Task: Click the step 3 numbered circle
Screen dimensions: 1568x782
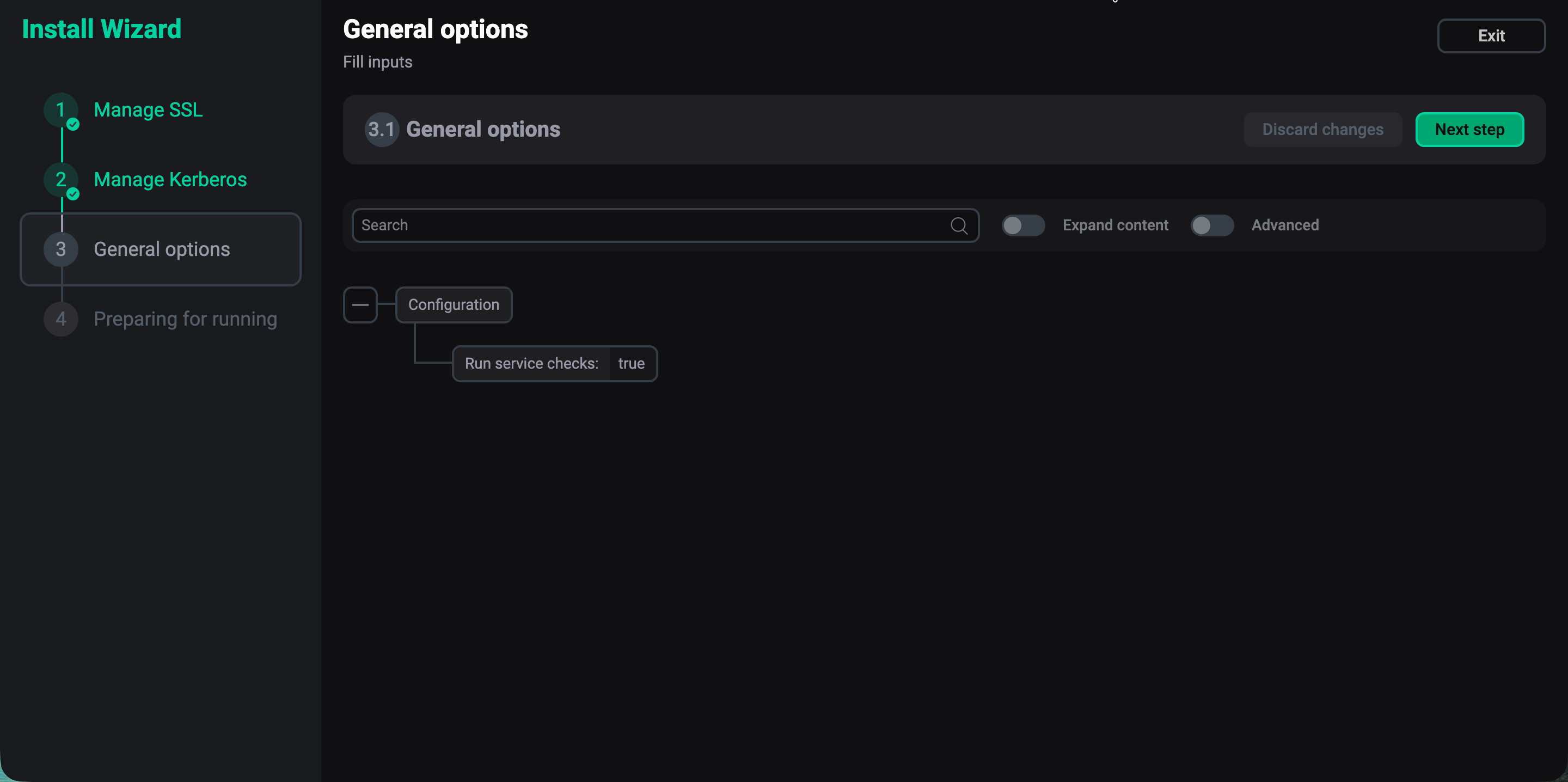Action: pyautogui.click(x=60, y=249)
